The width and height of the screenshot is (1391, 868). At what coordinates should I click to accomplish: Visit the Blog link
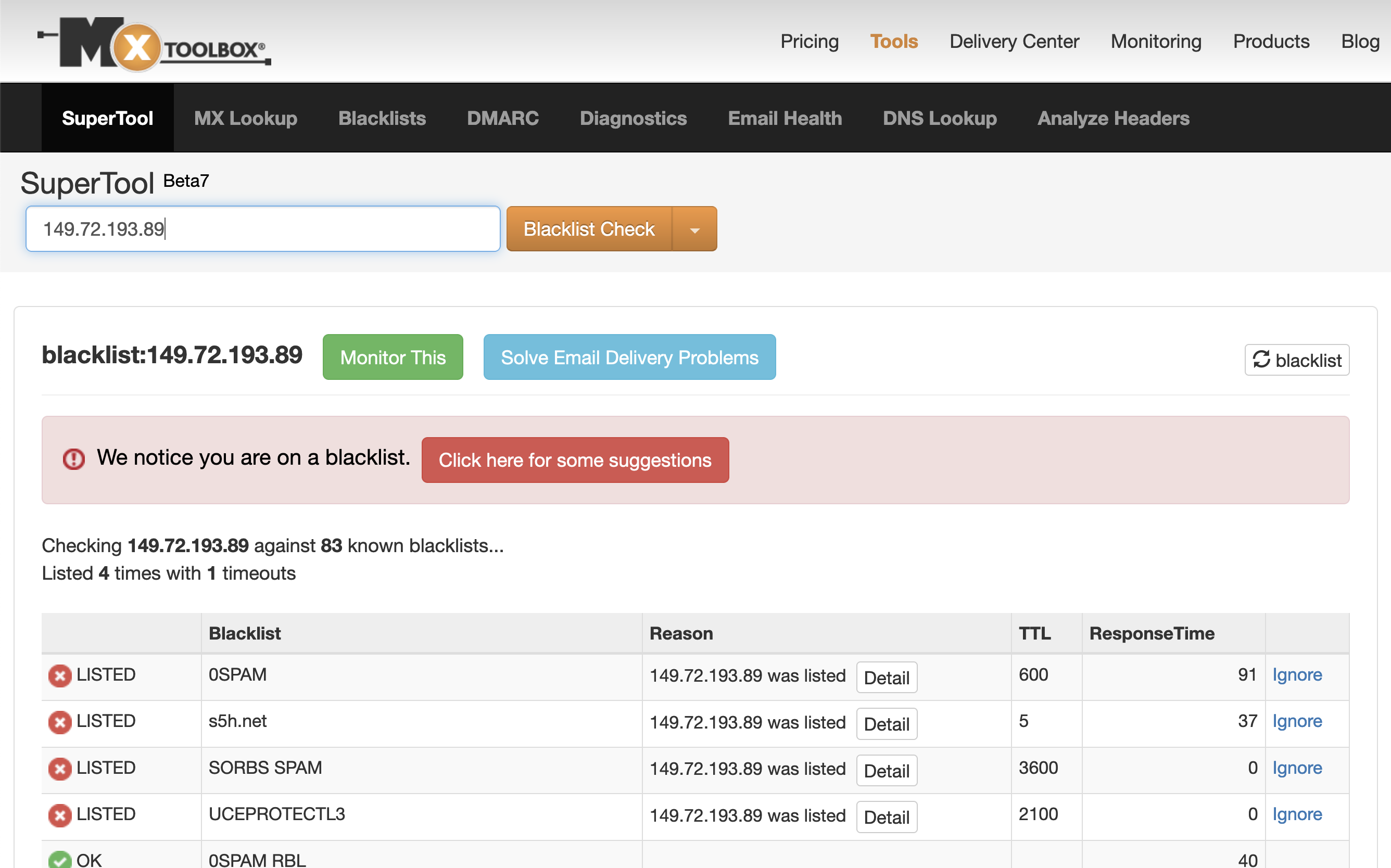[1360, 41]
